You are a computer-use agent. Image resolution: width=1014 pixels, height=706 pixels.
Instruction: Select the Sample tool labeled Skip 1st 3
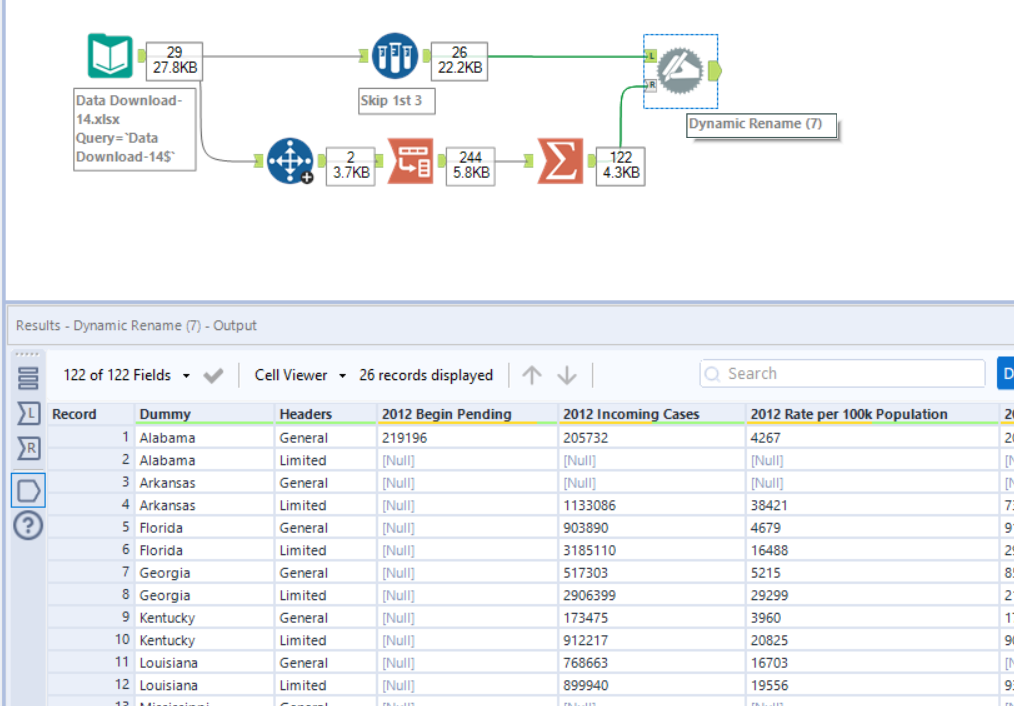point(396,55)
